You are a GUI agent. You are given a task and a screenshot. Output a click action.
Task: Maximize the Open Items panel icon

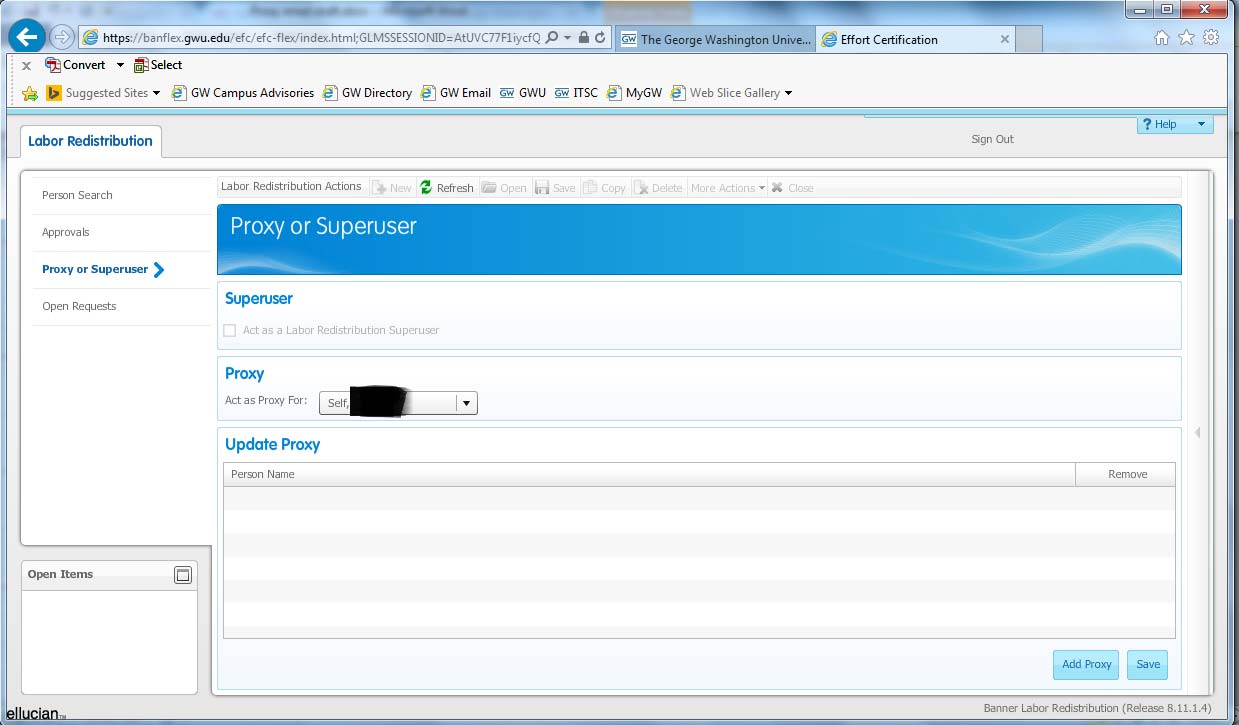[182, 575]
